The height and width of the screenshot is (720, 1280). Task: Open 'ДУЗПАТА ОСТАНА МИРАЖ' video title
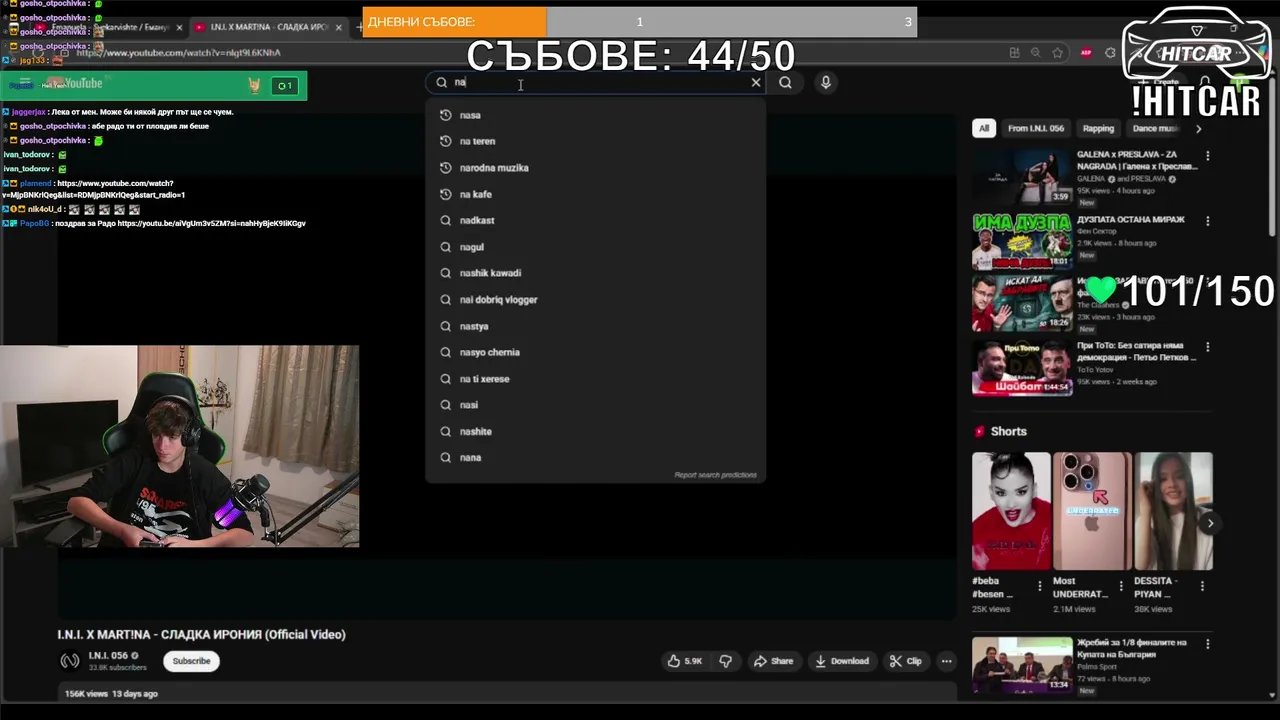click(x=1130, y=220)
